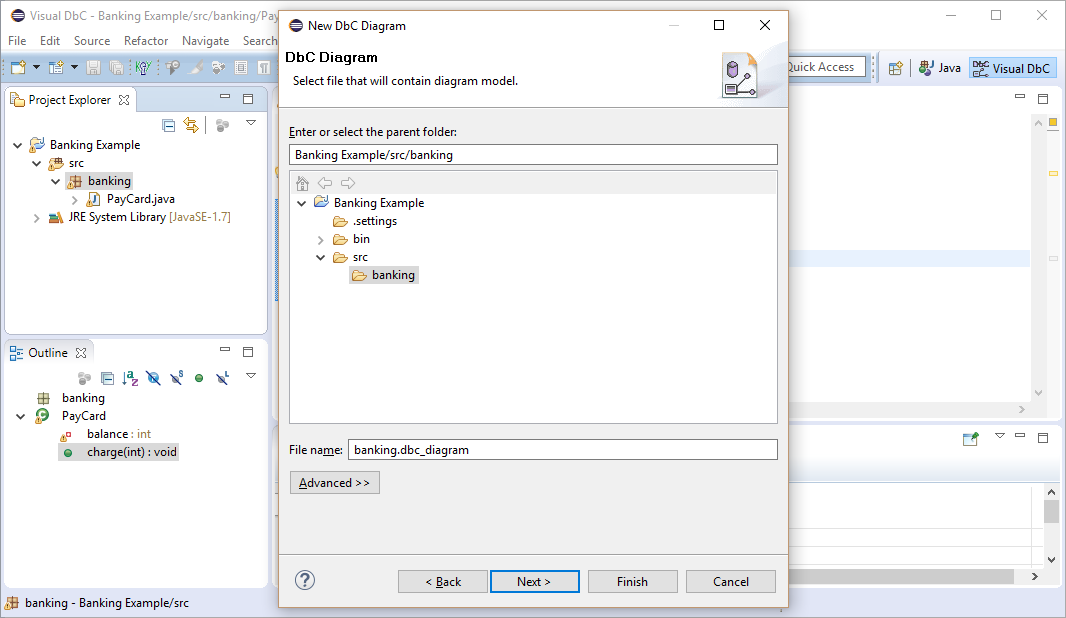Collapse PayCard class in Outline
This screenshot has height=618, width=1066.
tap(20, 416)
